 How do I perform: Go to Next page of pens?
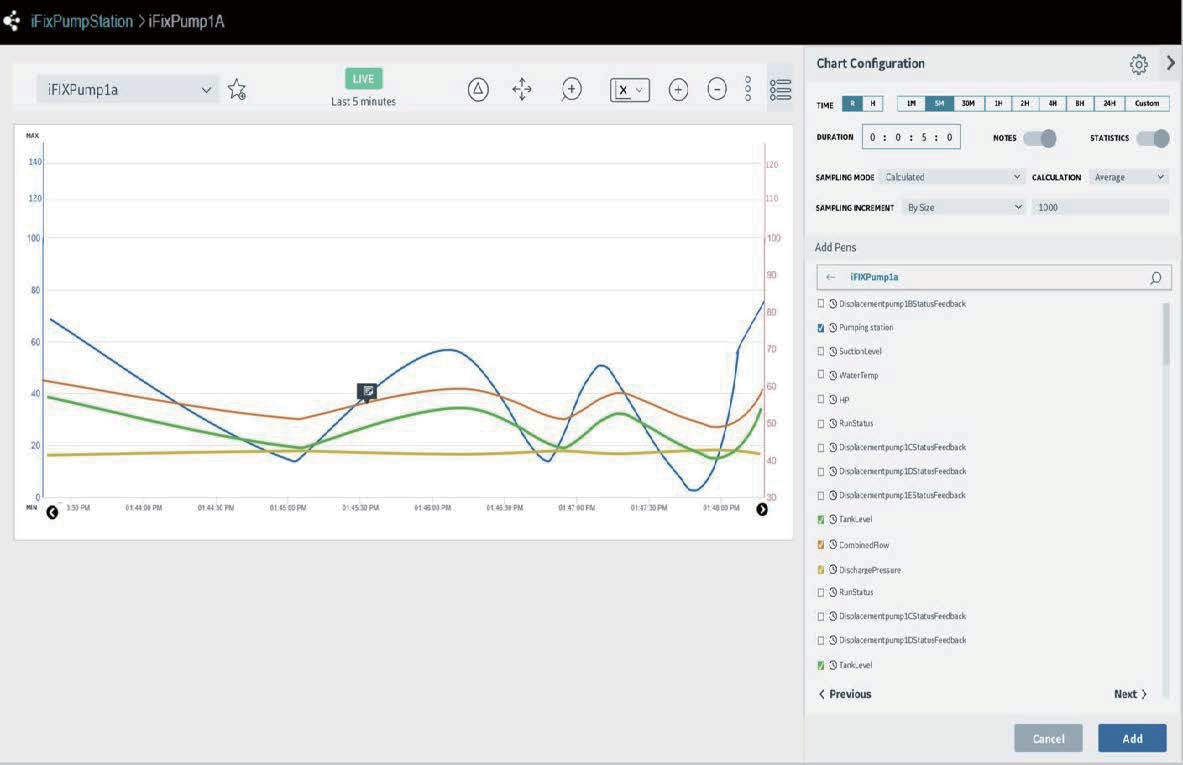click(x=1130, y=694)
